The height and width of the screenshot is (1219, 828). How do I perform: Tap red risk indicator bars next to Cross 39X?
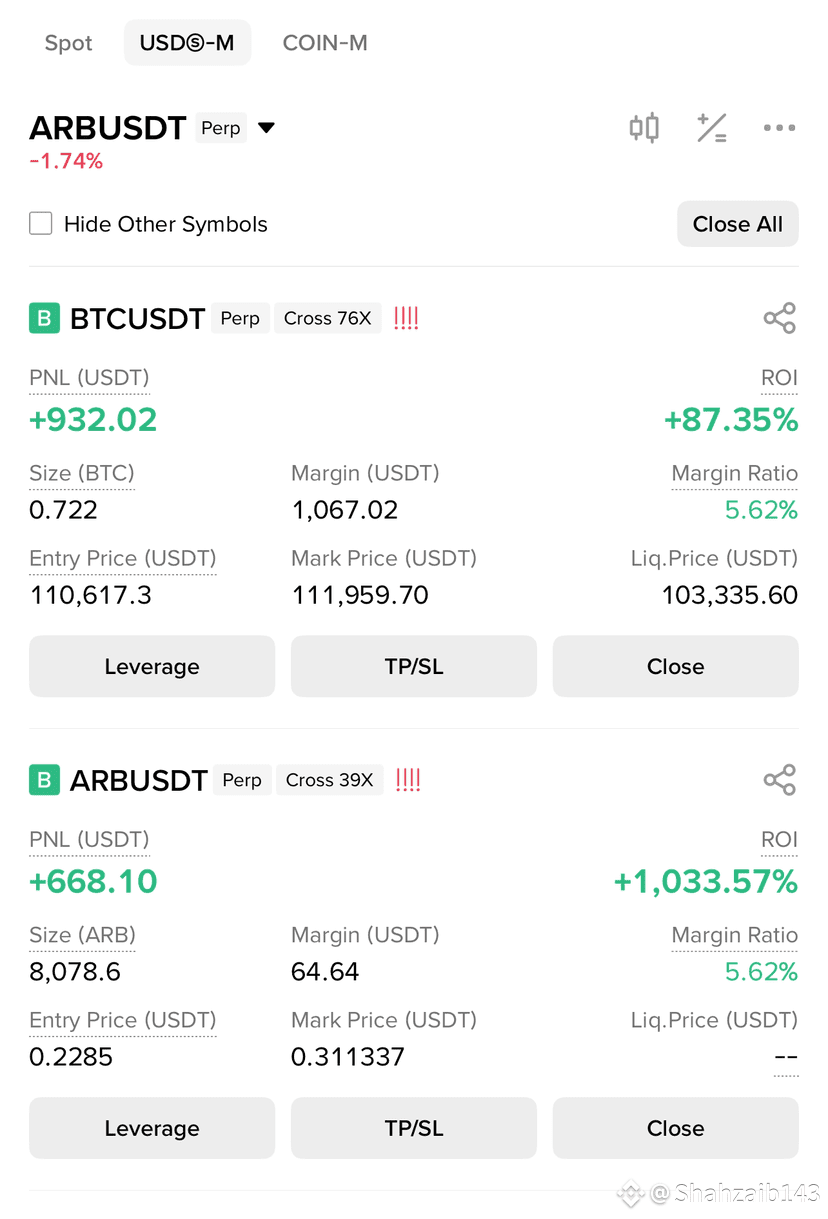408,780
